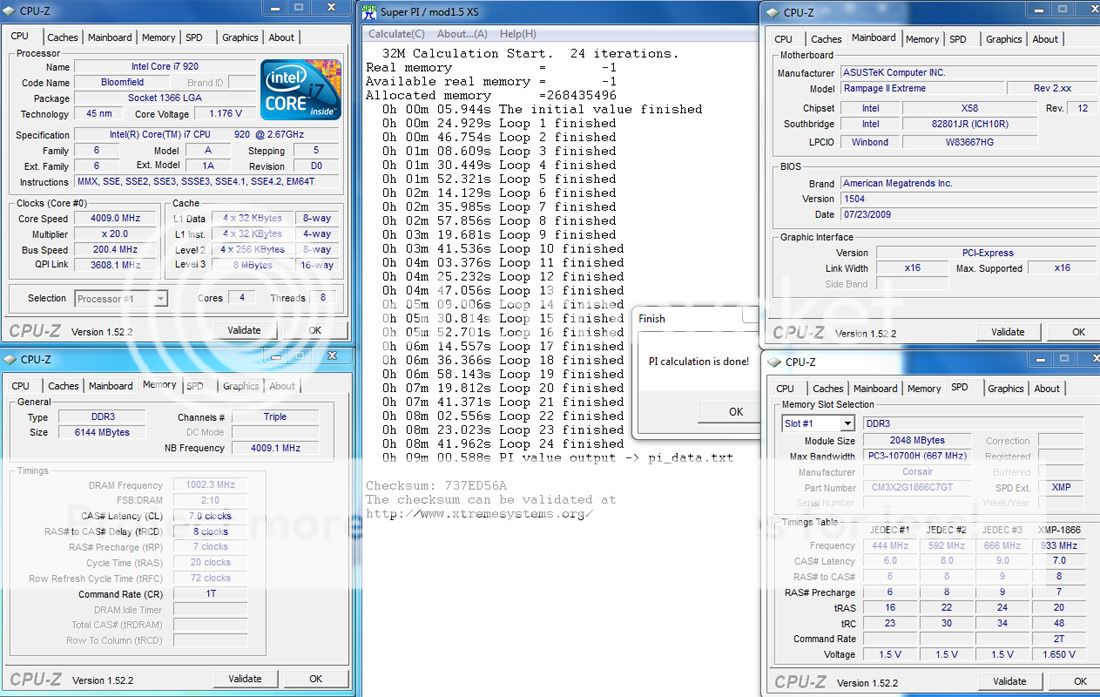Click the 'Checksum: 737ED56A' line in Super PI
1100x697 pixels.
(436, 485)
